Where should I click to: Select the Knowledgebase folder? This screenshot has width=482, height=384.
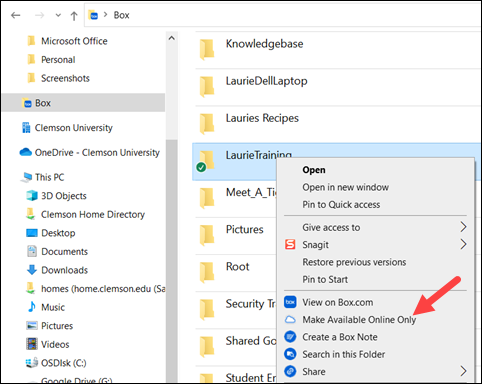tap(264, 44)
